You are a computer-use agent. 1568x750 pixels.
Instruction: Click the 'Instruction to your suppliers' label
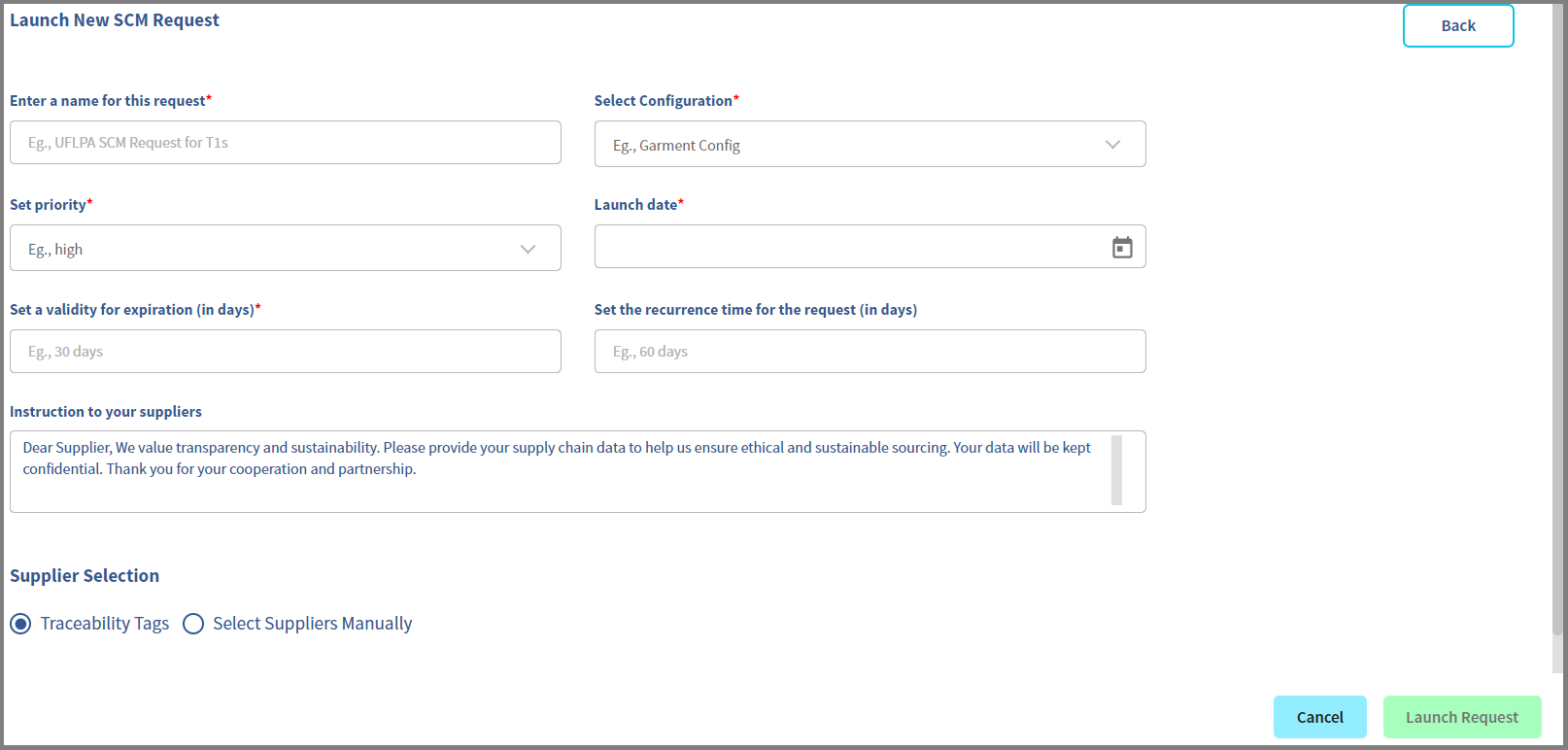(106, 411)
